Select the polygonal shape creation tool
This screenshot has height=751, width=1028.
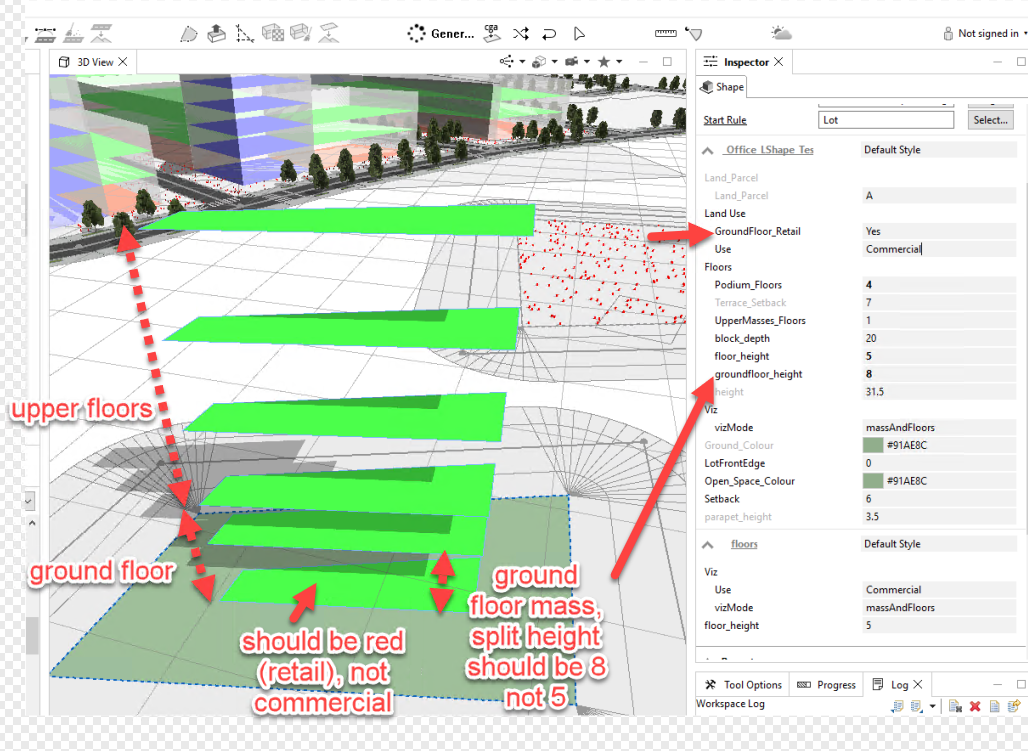[189, 33]
